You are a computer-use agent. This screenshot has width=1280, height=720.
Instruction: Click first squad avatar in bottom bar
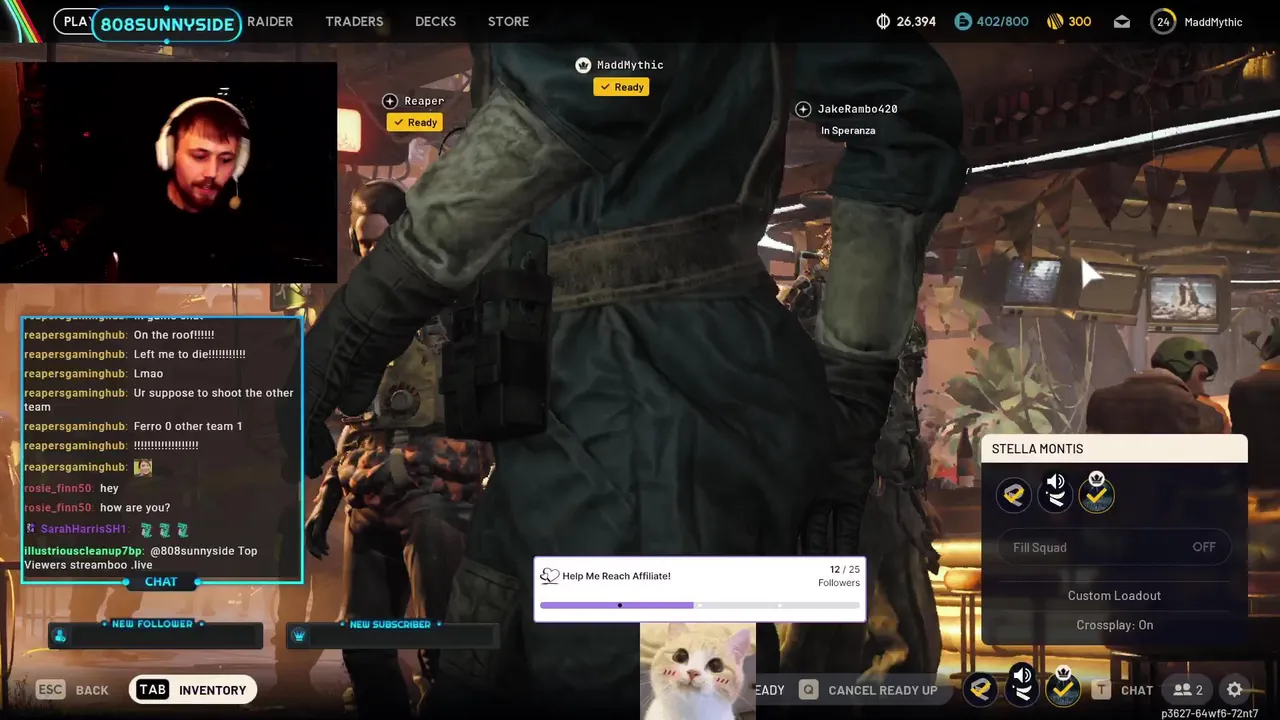981,689
